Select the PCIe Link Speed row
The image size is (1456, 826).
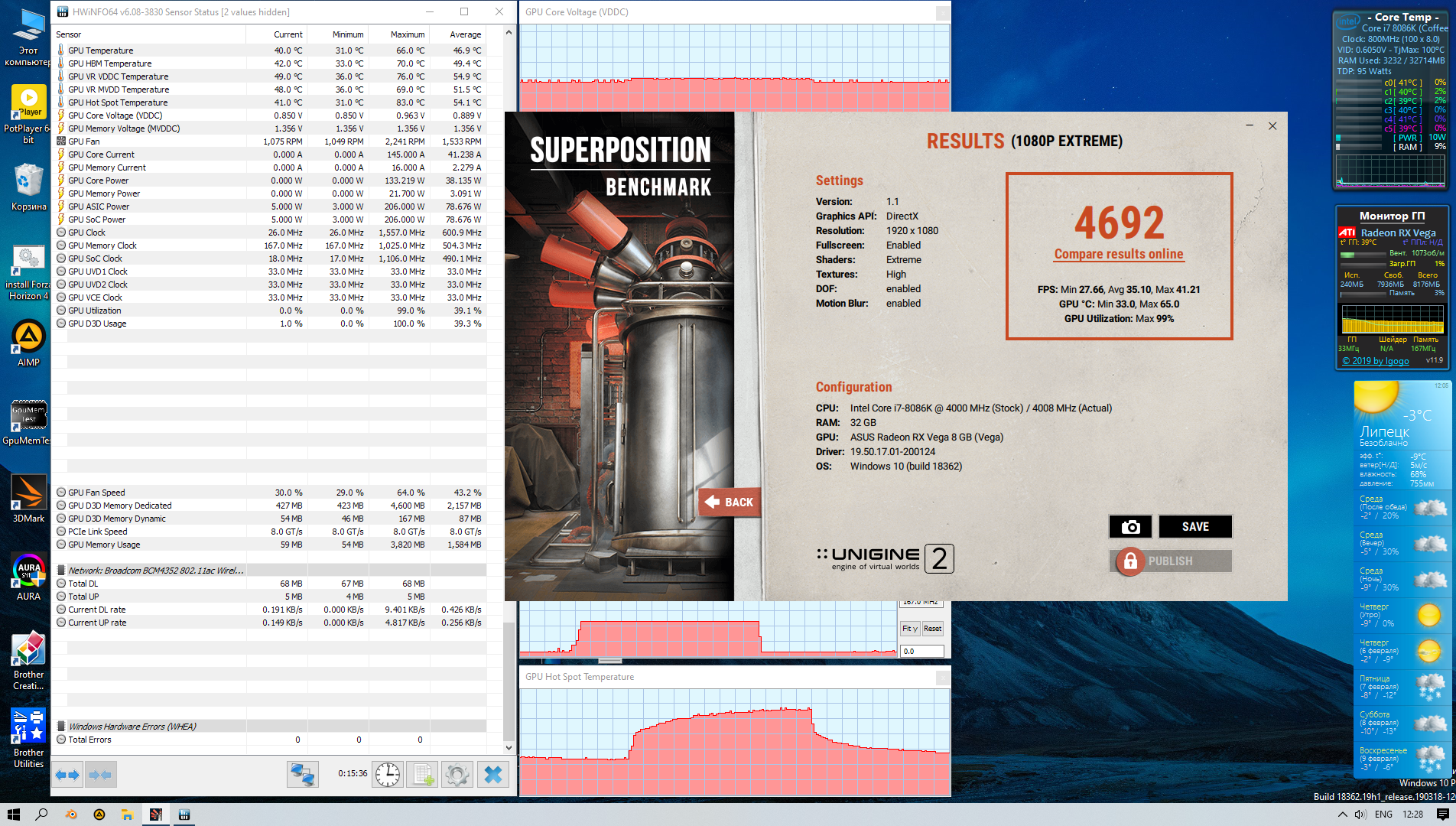click(270, 532)
